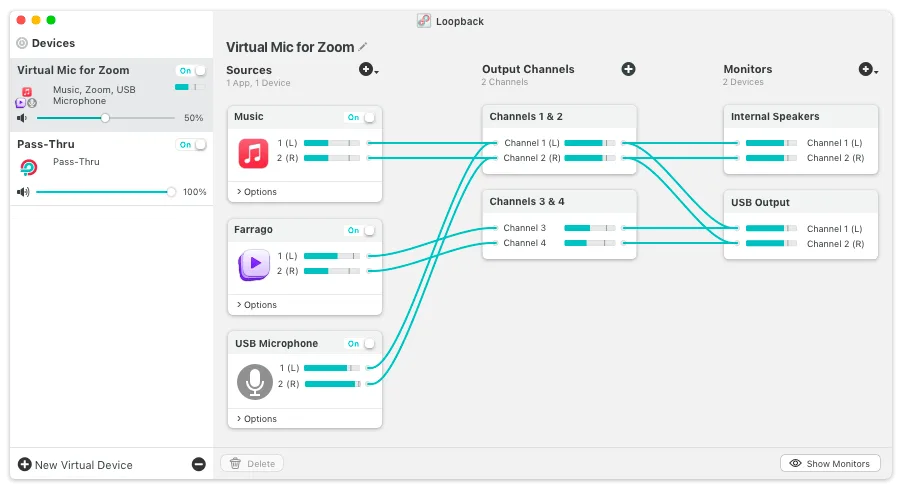Select Virtual Mic for Zoom in Devices list
900x490 pixels.
(111, 95)
